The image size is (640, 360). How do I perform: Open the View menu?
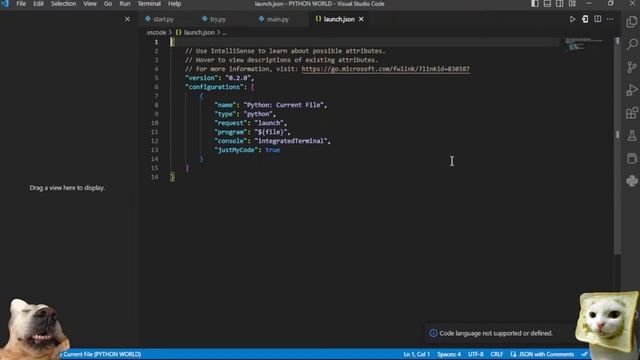click(x=90, y=4)
